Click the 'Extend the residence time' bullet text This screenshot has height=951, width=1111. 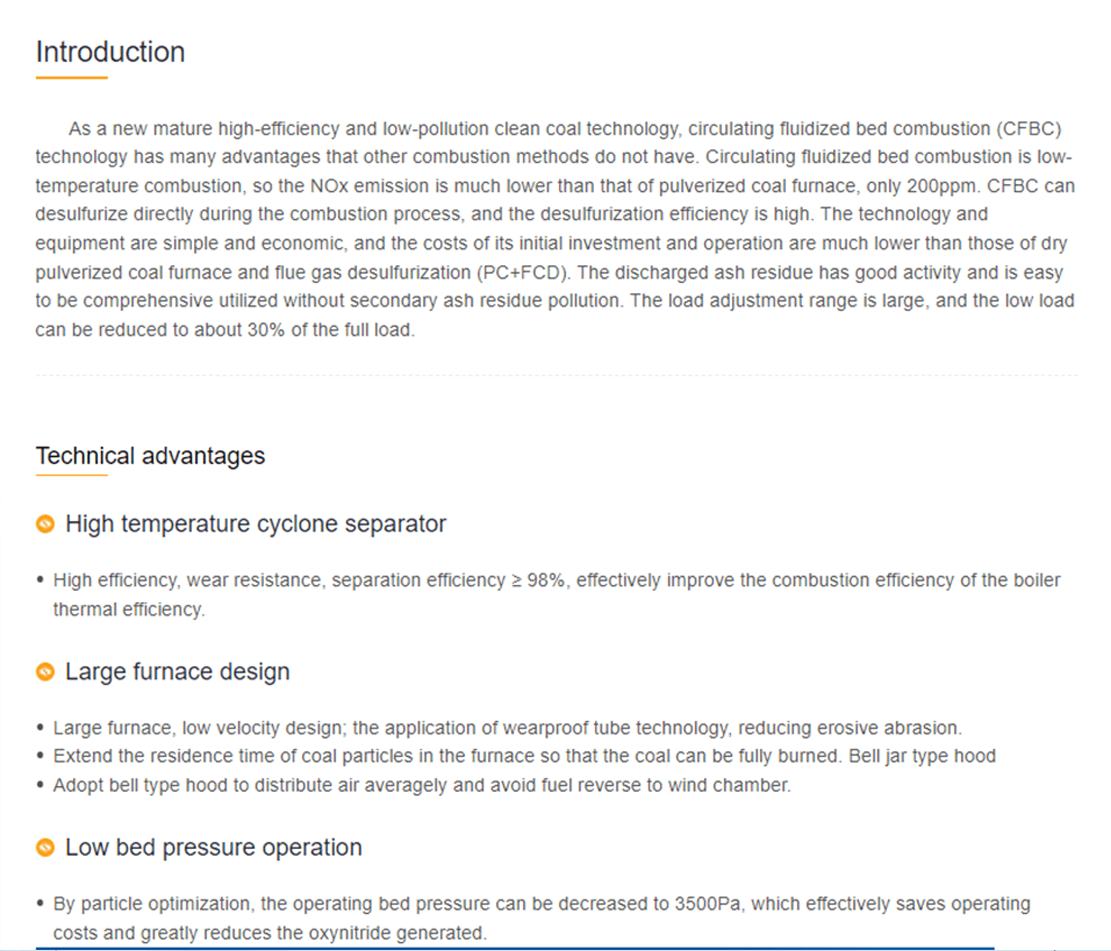click(524, 756)
